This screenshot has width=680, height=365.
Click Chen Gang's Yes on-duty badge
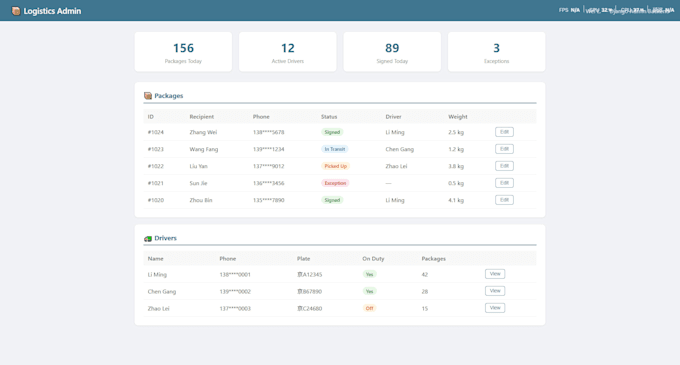[x=369, y=291]
